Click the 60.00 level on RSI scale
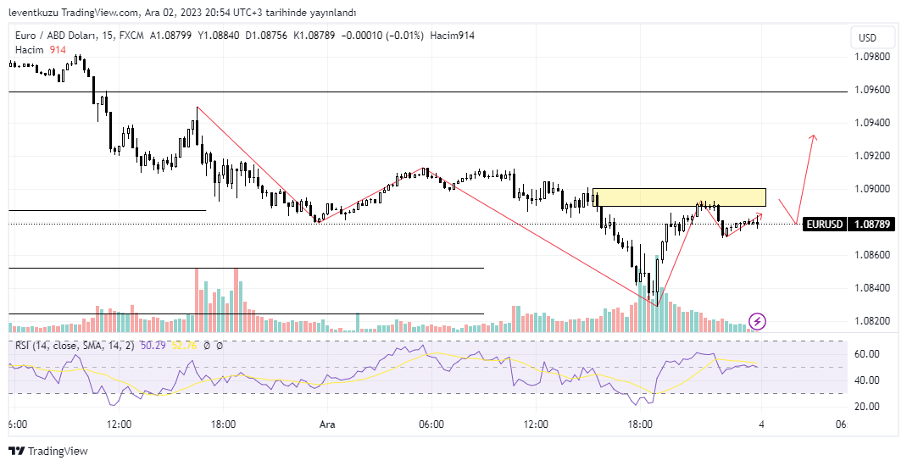This screenshot has height=466, width=908. (x=867, y=354)
